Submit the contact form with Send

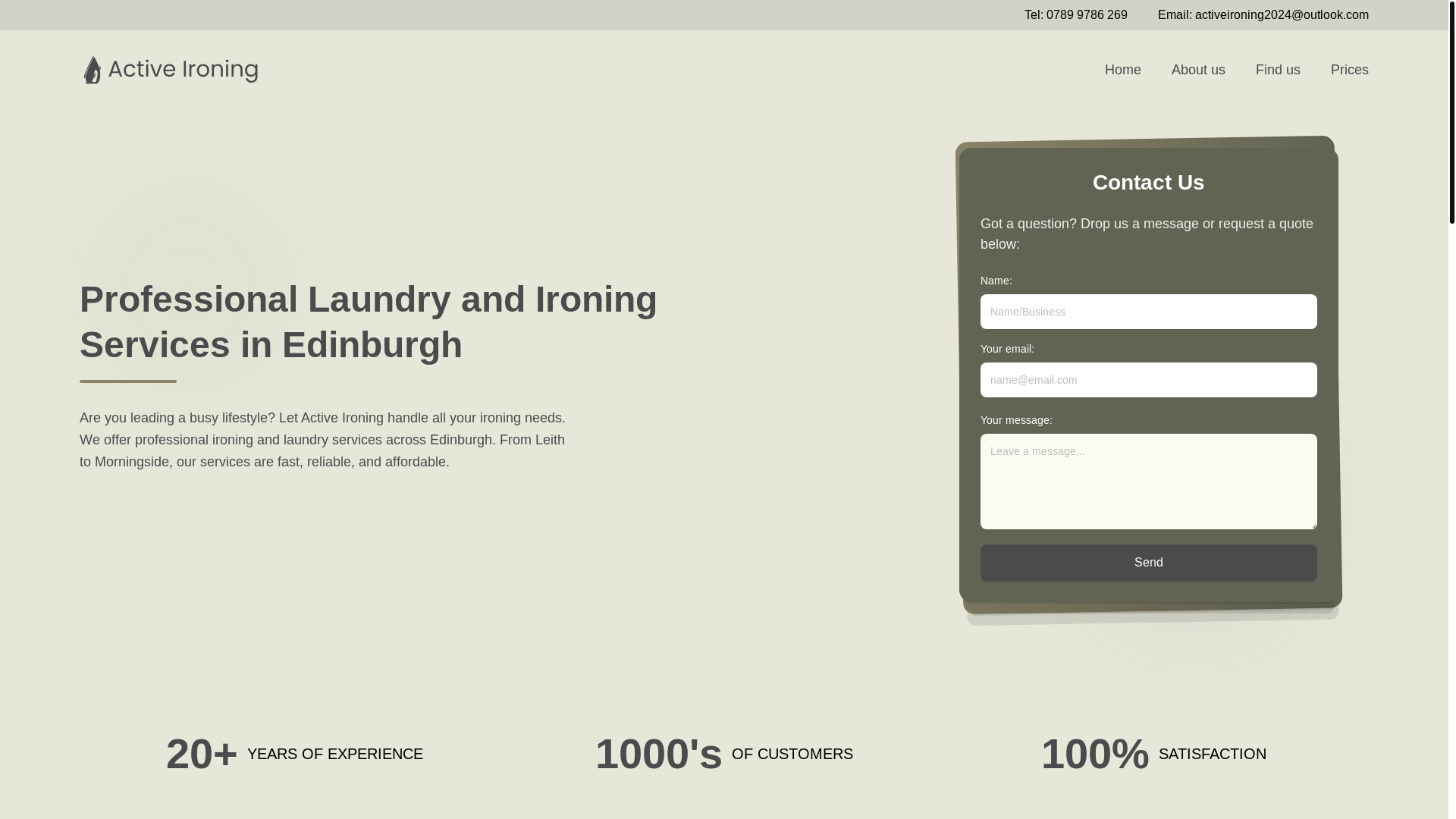pyautogui.click(x=1148, y=563)
